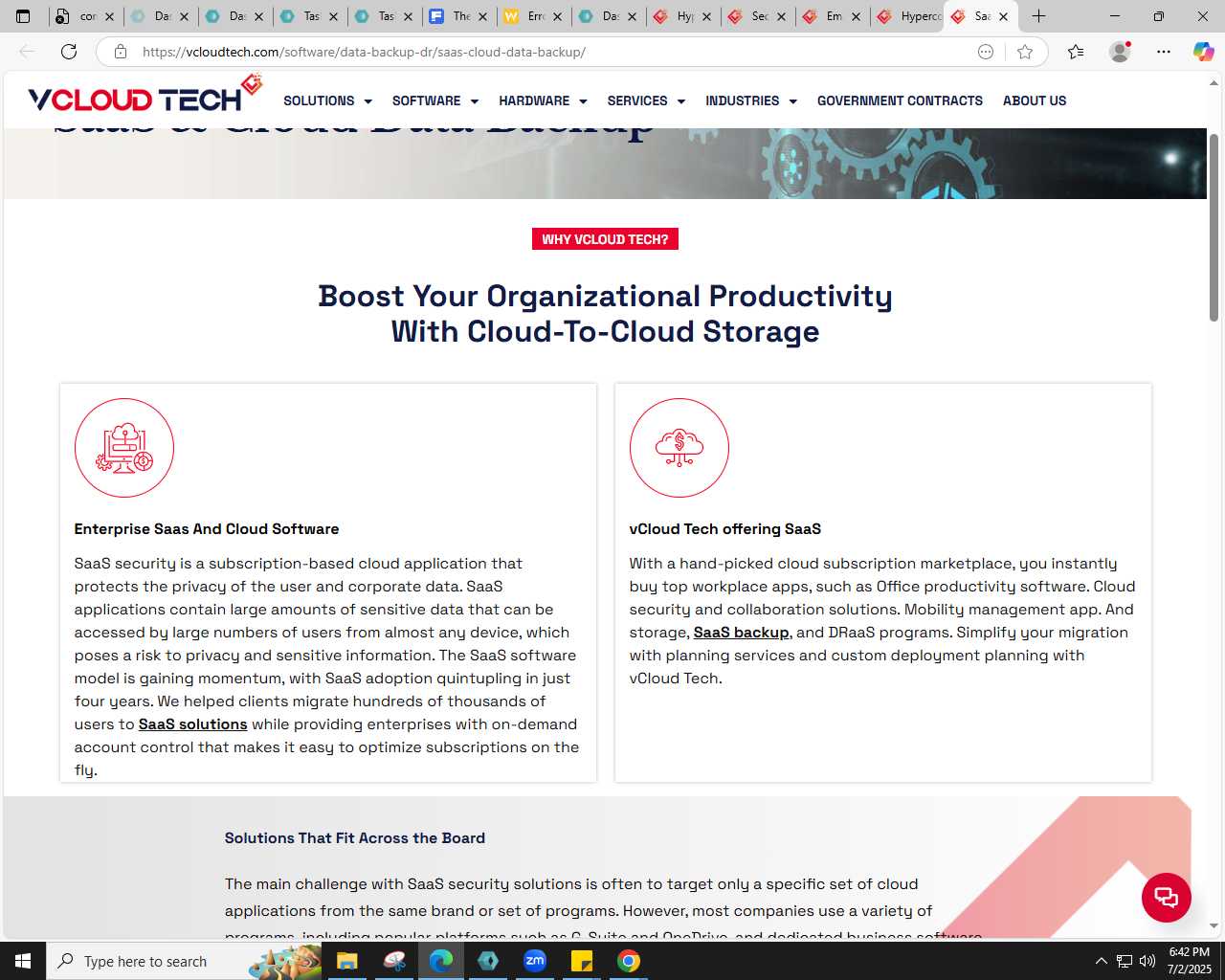Go back with the browser back arrow
1225x980 pixels.
(27, 52)
